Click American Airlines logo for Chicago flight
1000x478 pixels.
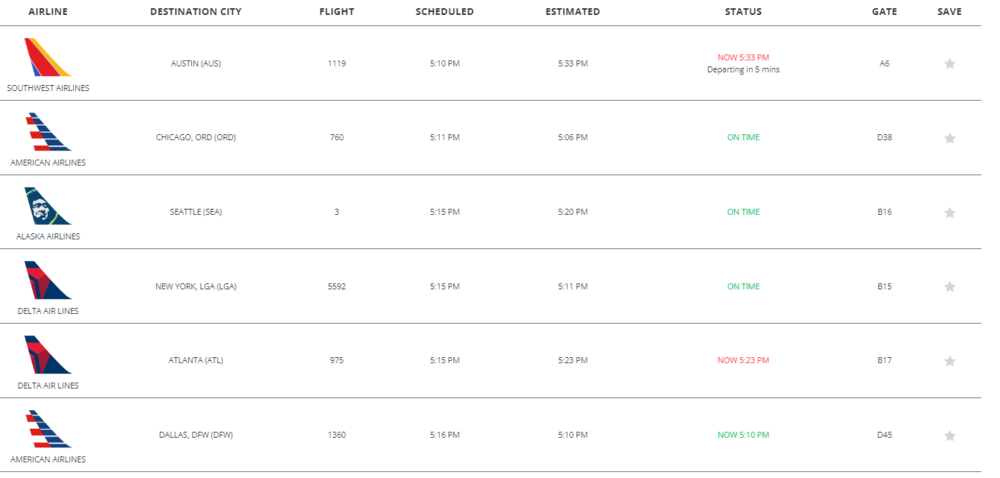pos(48,132)
